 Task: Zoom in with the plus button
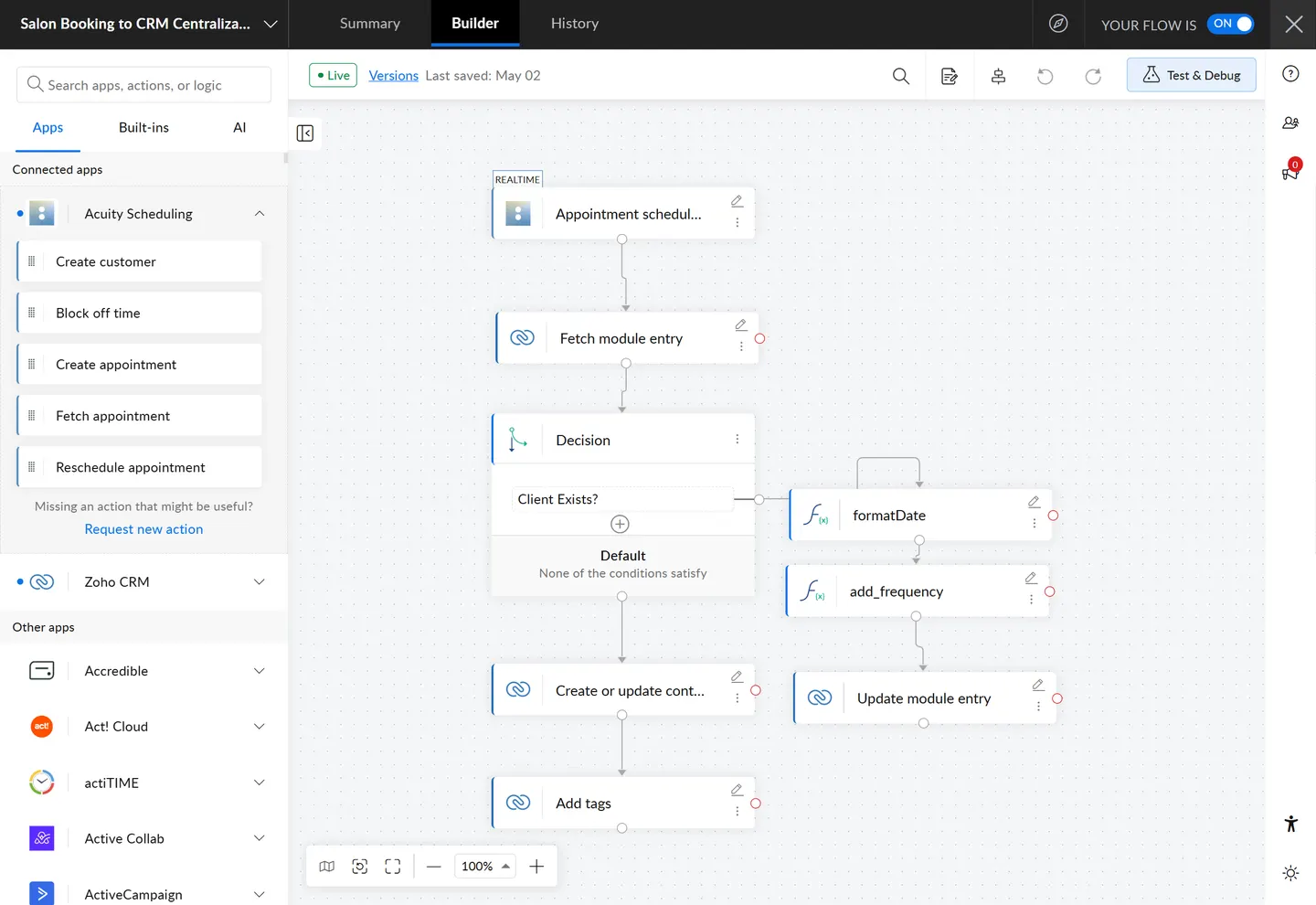click(x=536, y=866)
